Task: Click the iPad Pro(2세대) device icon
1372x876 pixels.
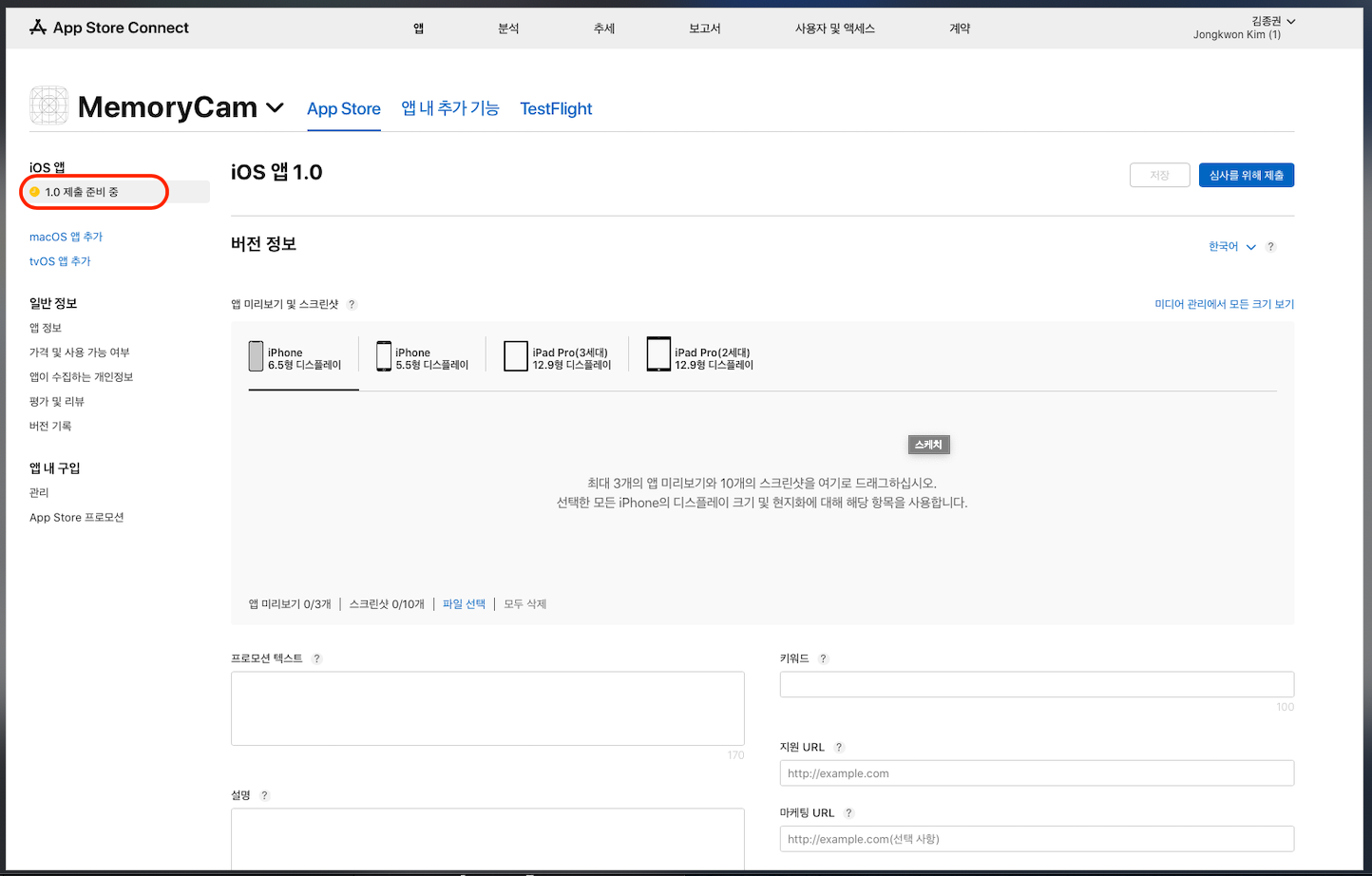Action: 658,354
